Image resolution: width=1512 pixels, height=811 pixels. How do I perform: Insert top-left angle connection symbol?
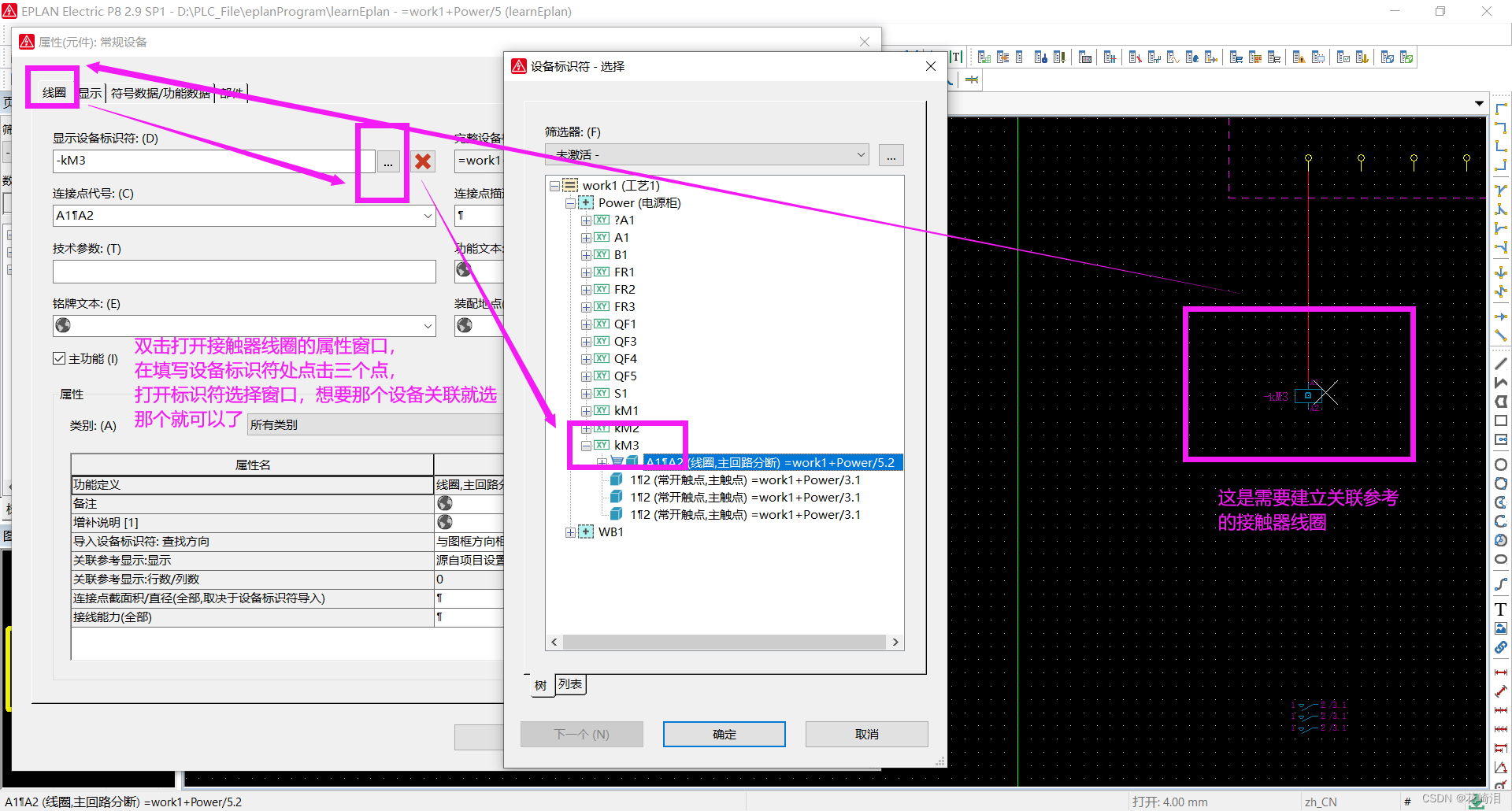coord(1501,109)
